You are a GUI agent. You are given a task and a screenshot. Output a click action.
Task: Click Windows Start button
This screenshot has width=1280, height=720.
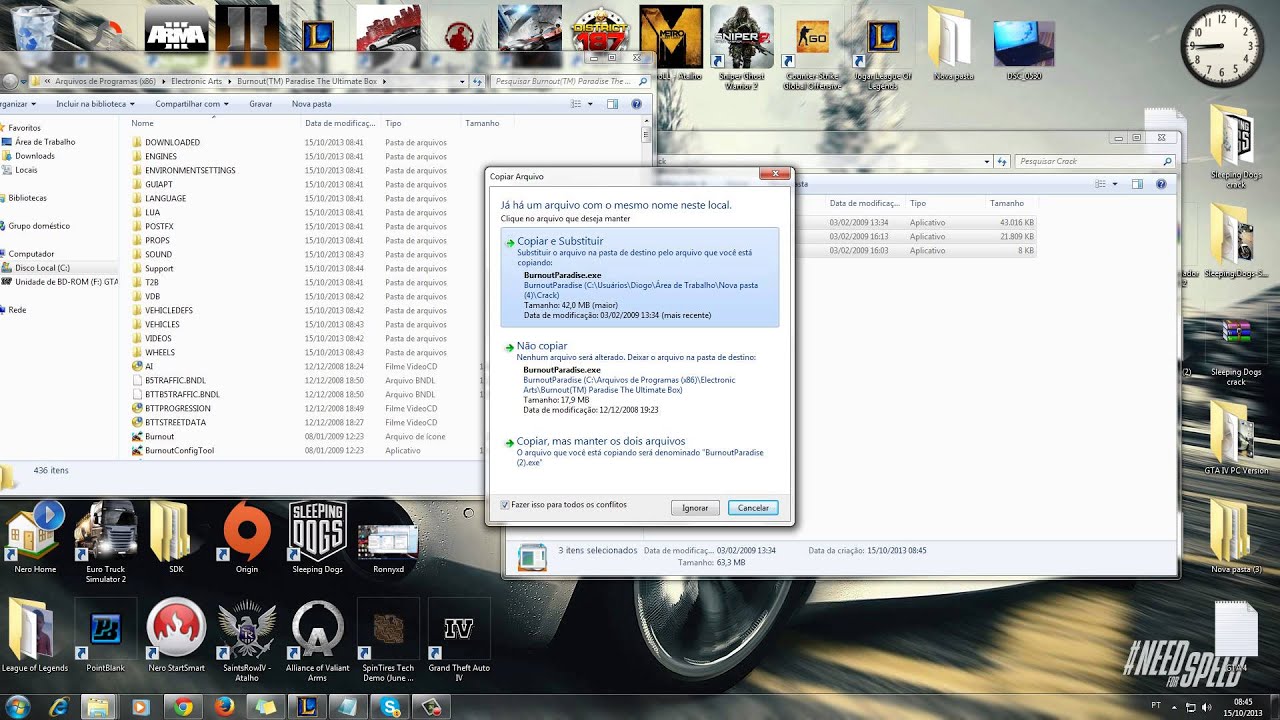coord(20,706)
